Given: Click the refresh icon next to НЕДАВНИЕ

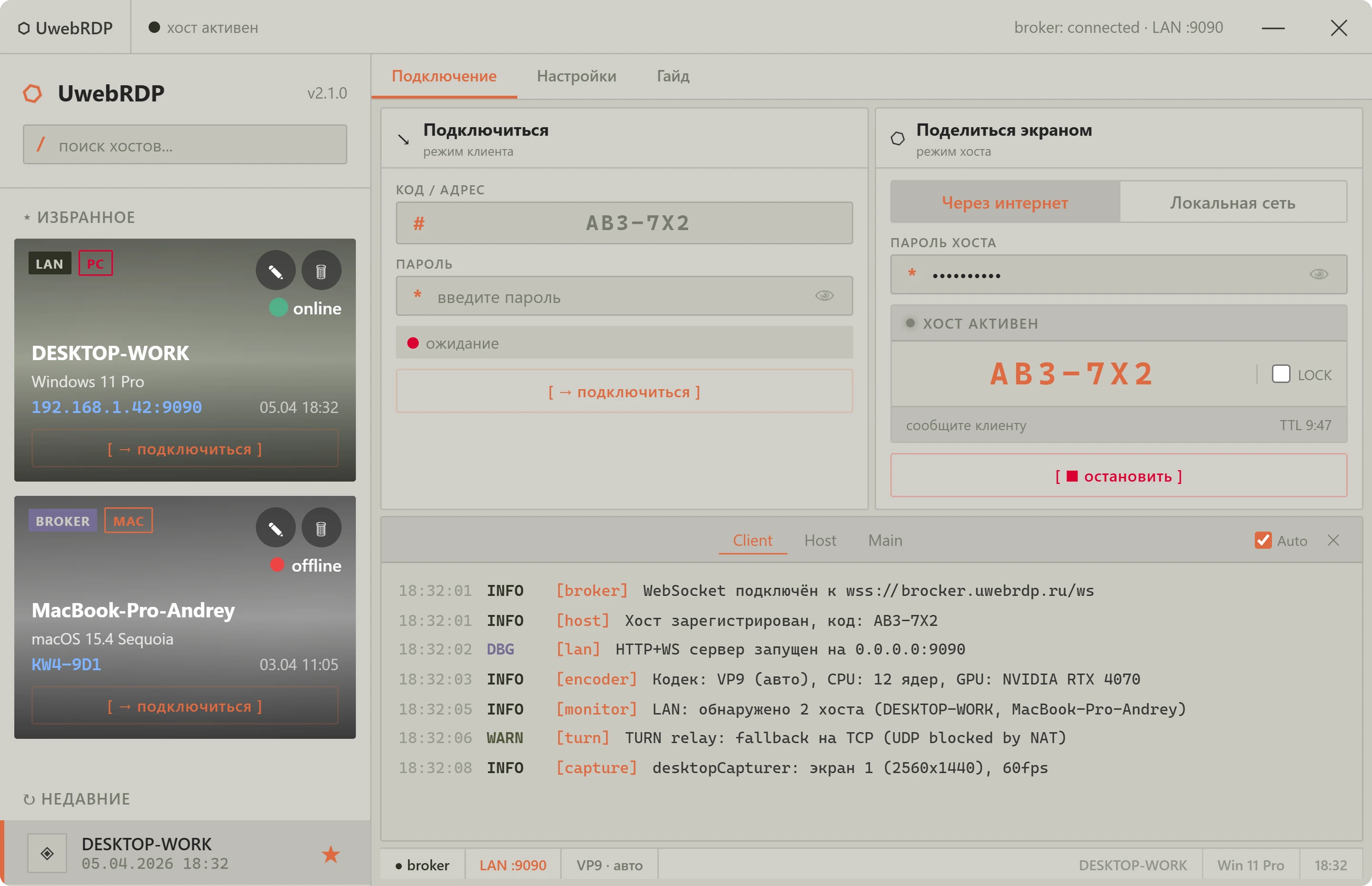Looking at the screenshot, I should click(29, 799).
